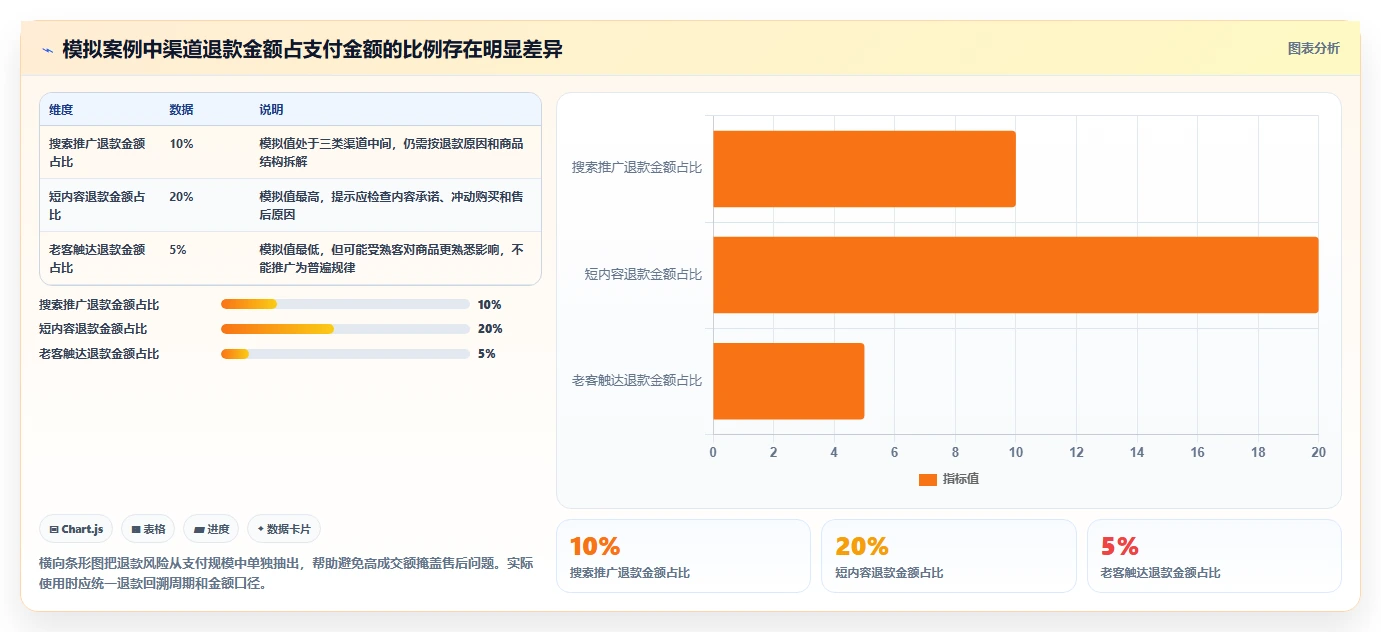
Task: Select the 表格 tag chip
Action: [x=148, y=529]
